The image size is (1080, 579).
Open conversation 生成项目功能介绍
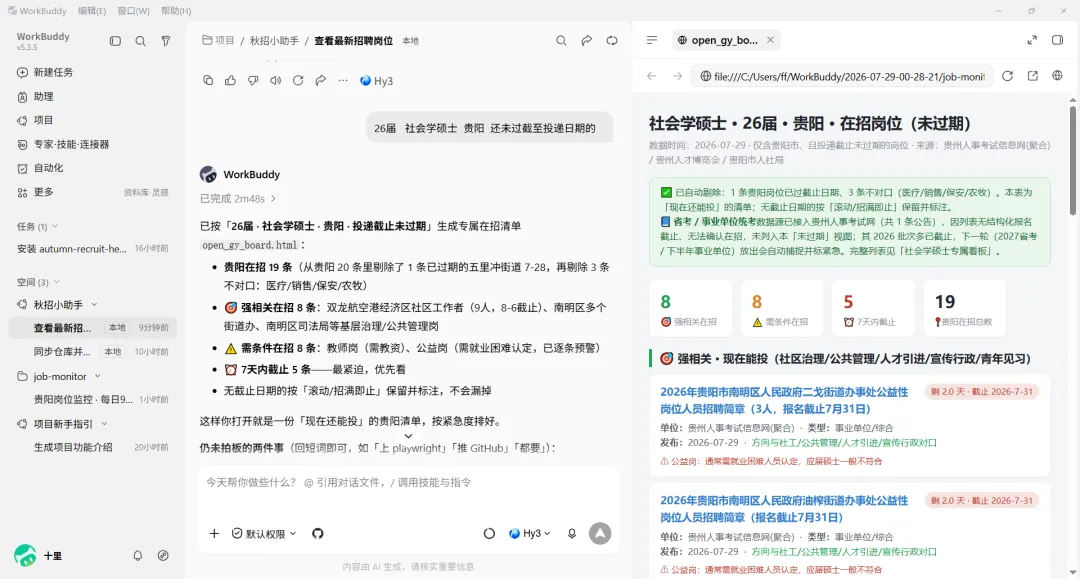pyautogui.click(x=92, y=447)
